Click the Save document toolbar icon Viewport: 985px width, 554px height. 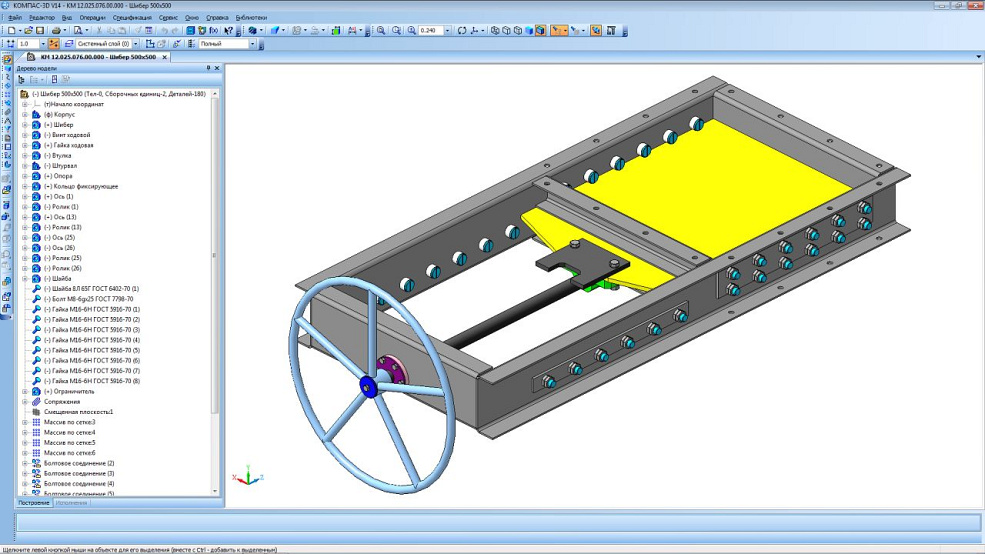coord(41,31)
